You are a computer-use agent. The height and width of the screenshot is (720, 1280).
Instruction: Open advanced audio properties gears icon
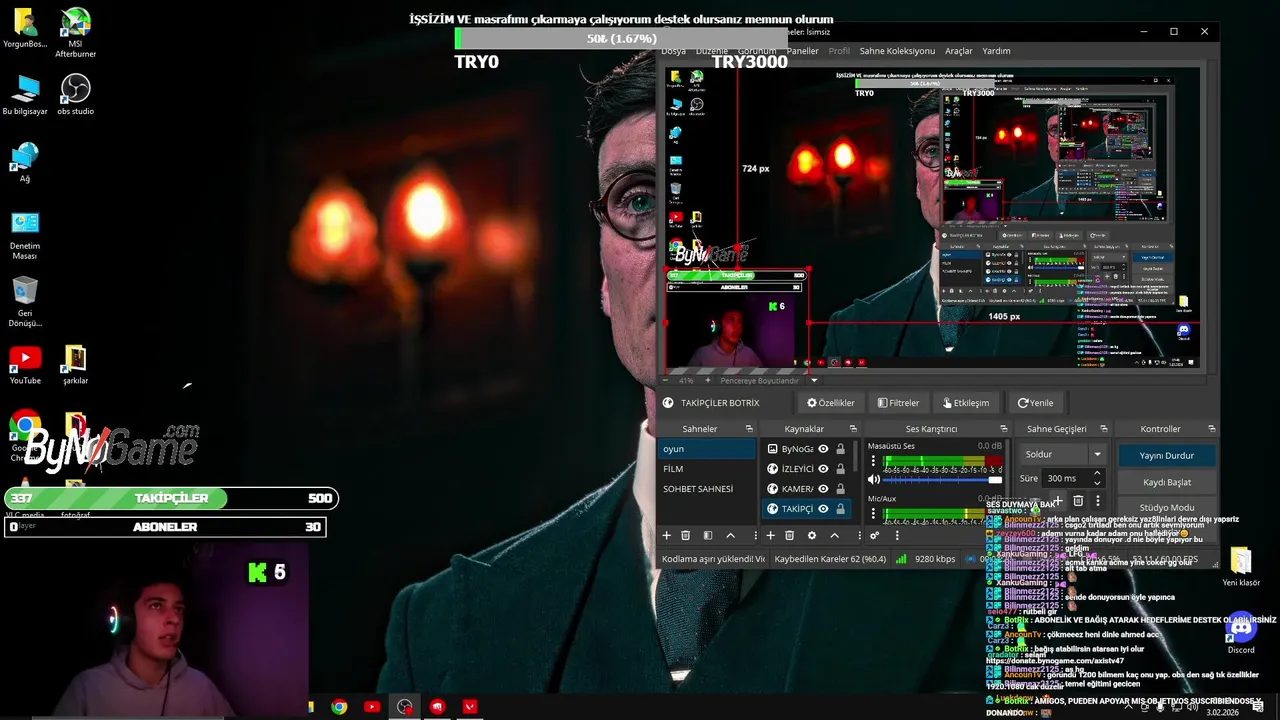click(874, 536)
